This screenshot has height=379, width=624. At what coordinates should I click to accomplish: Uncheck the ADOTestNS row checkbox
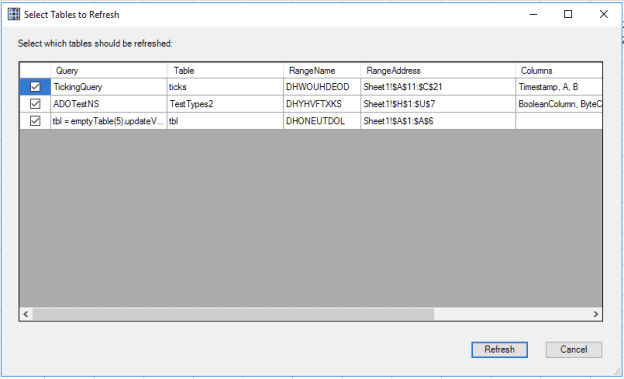coord(35,104)
